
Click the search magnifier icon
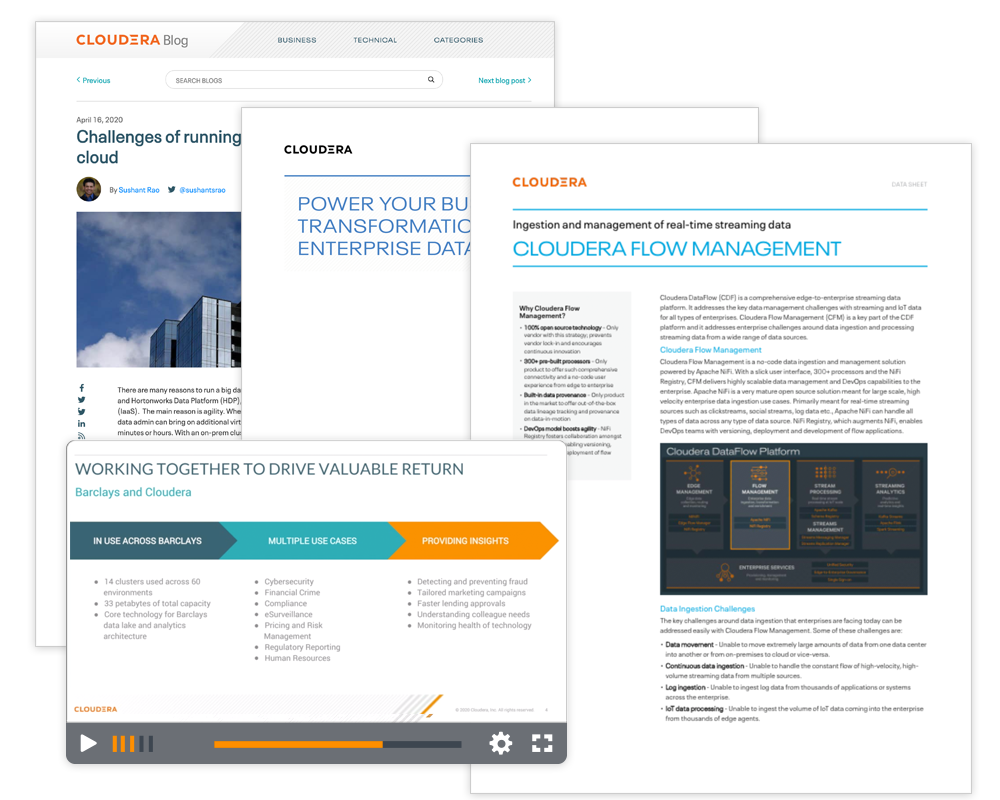pos(431,80)
